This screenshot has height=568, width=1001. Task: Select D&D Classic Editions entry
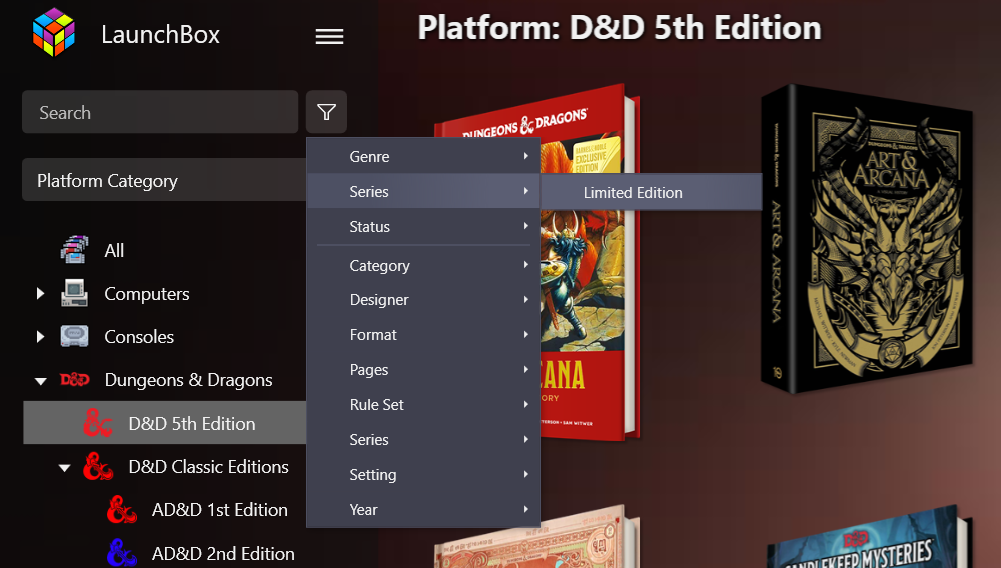[209, 467]
